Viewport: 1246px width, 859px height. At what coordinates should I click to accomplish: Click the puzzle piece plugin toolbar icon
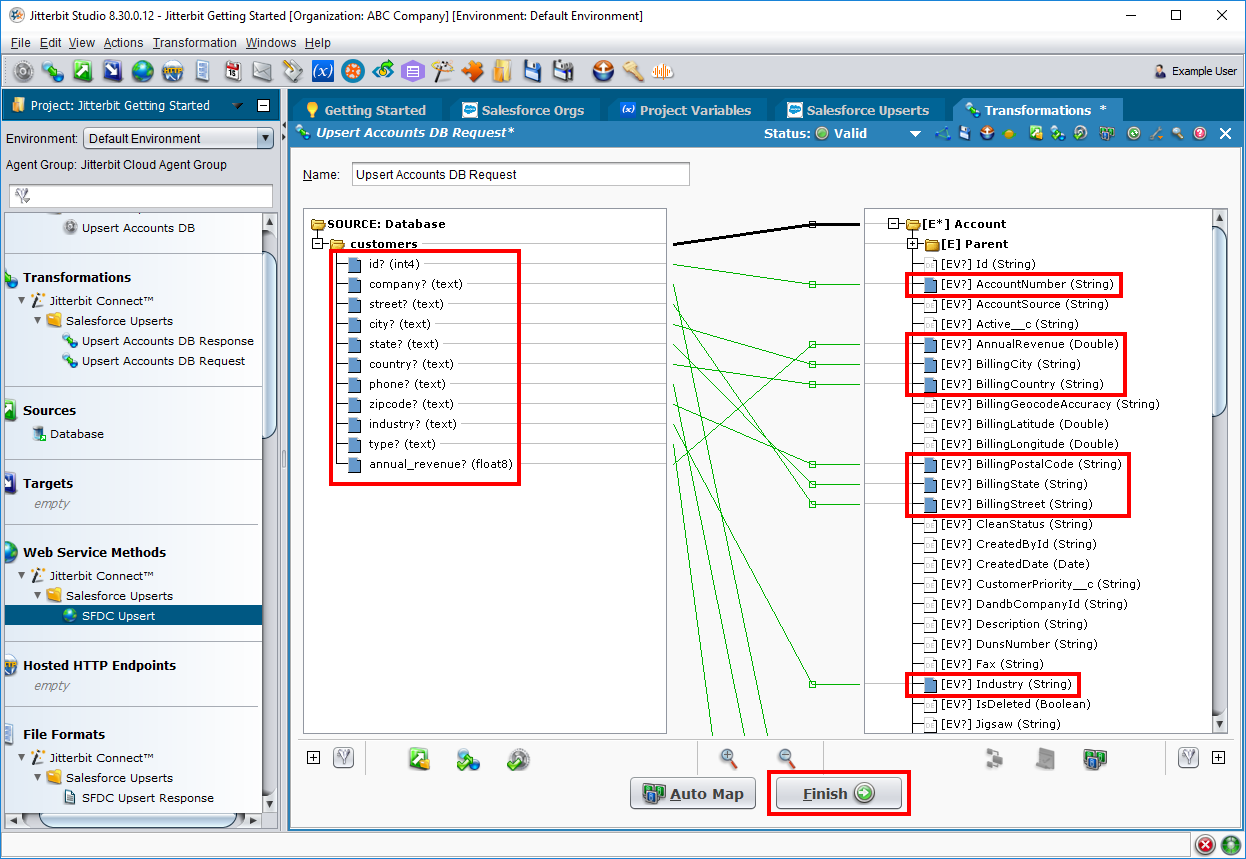[473, 72]
